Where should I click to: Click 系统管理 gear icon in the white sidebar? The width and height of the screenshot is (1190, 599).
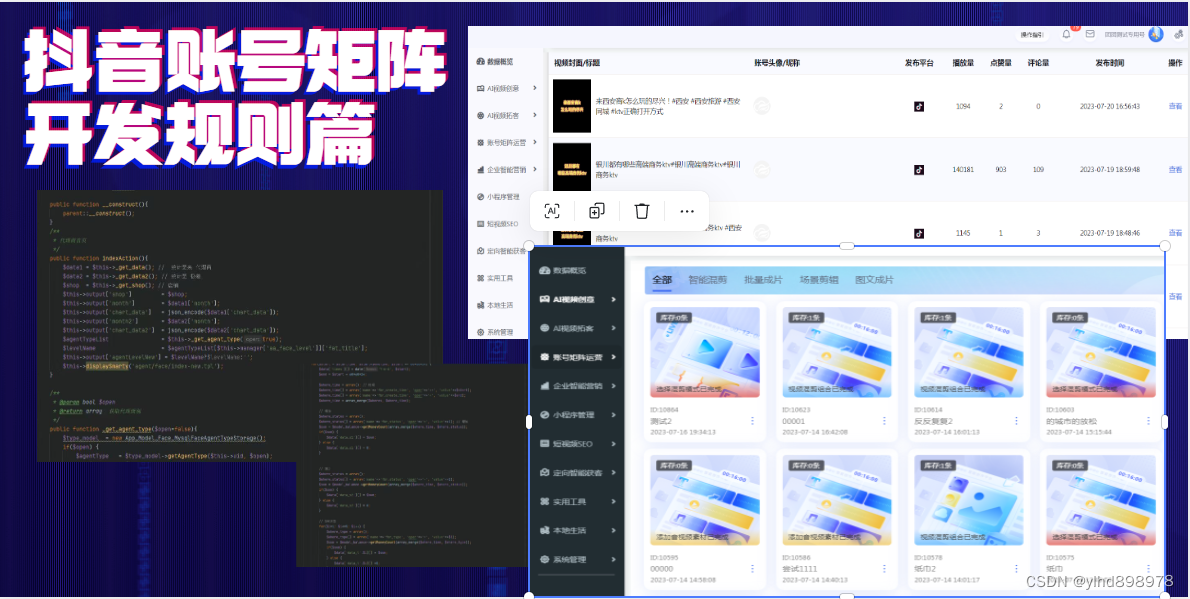click(x=480, y=332)
